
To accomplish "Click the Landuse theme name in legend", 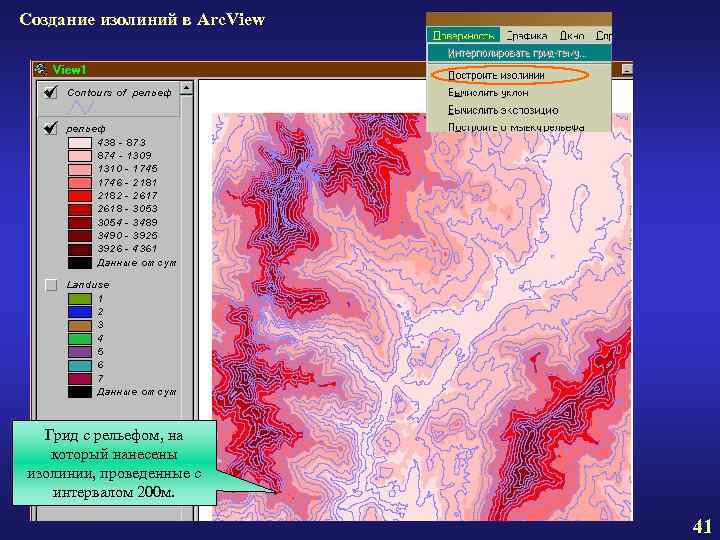I will 88,285.
